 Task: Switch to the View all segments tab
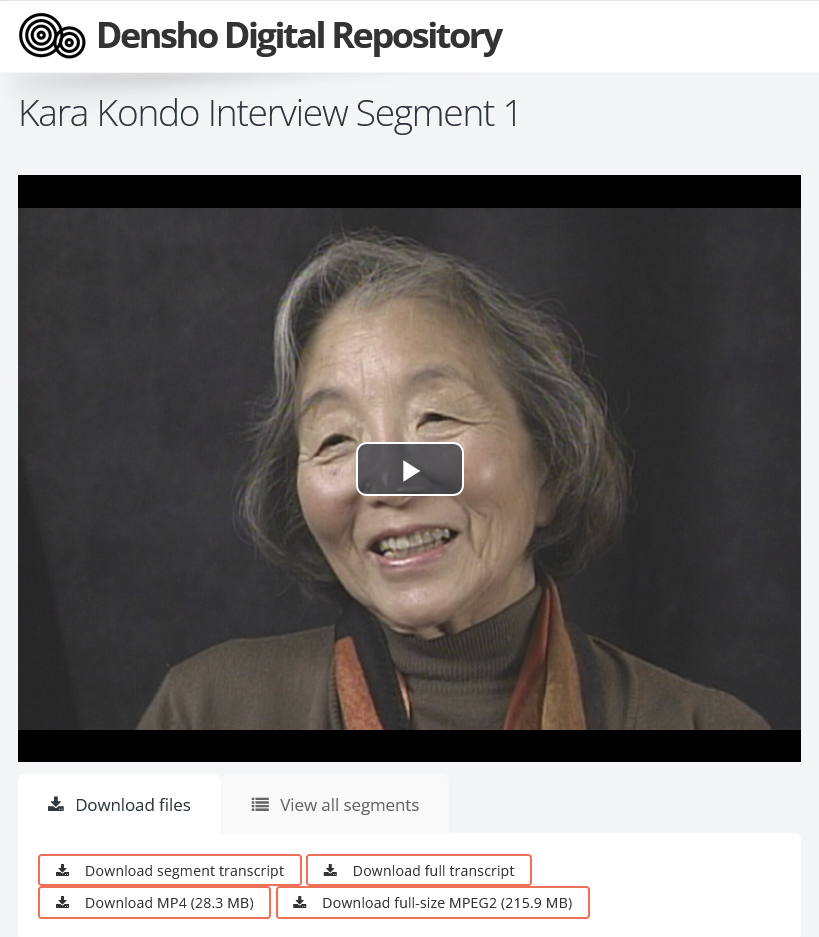[335, 804]
